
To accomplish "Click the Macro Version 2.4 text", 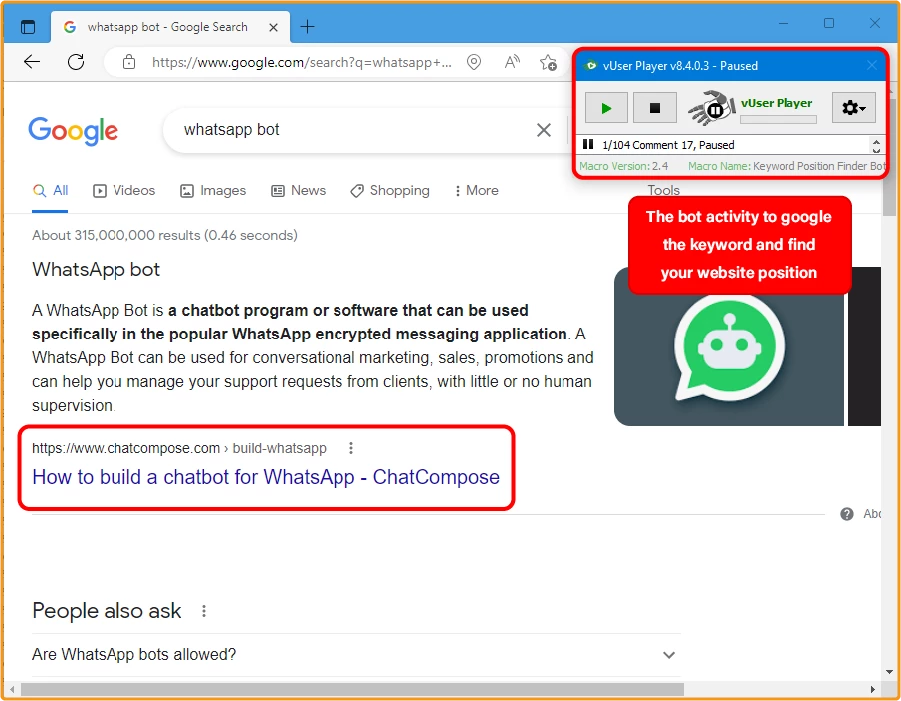I will pyautogui.click(x=623, y=166).
